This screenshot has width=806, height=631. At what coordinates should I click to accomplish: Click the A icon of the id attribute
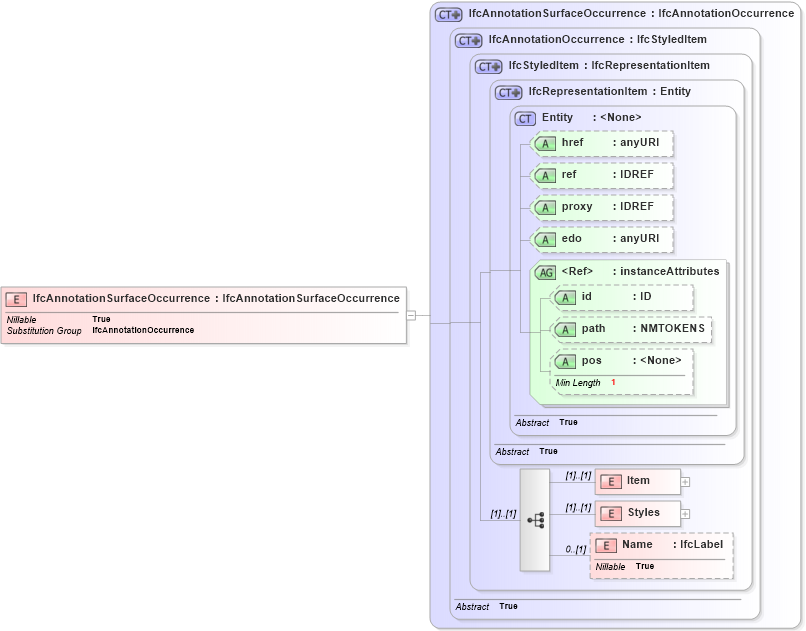click(565, 297)
